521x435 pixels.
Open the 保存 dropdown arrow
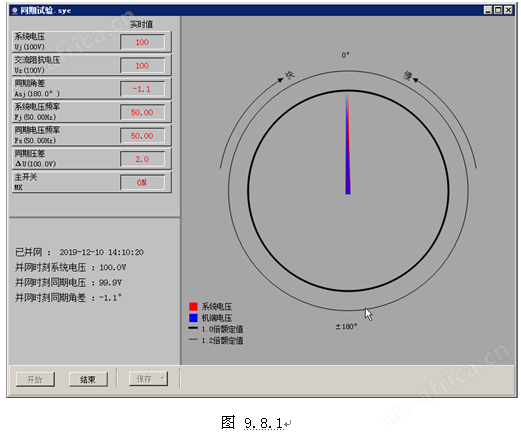click(162, 378)
